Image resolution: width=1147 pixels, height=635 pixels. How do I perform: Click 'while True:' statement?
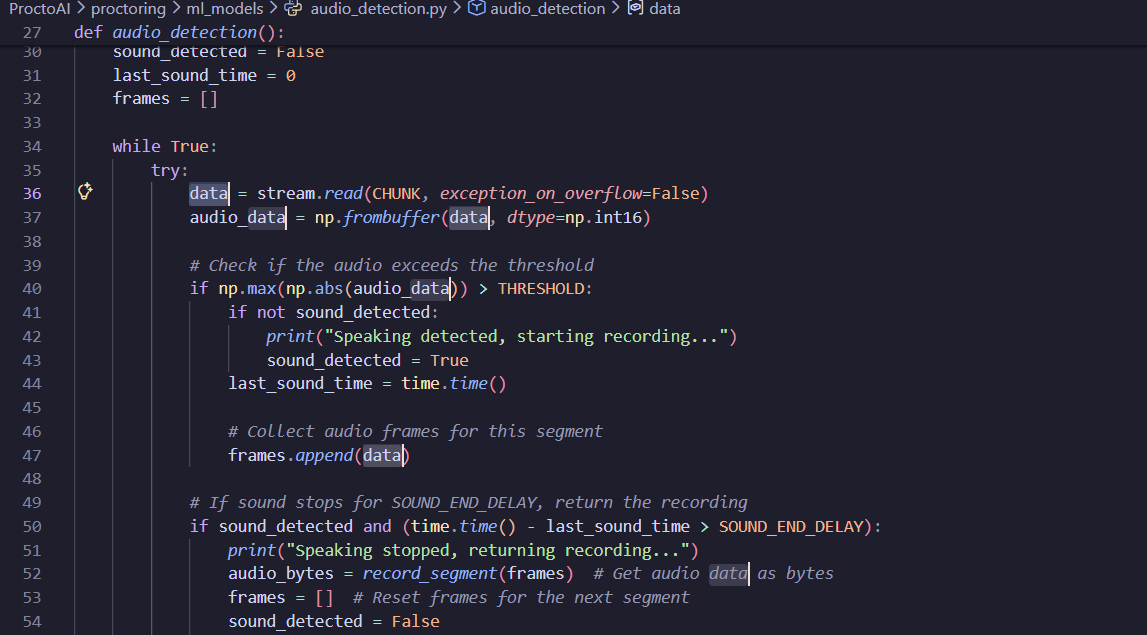point(165,146)
